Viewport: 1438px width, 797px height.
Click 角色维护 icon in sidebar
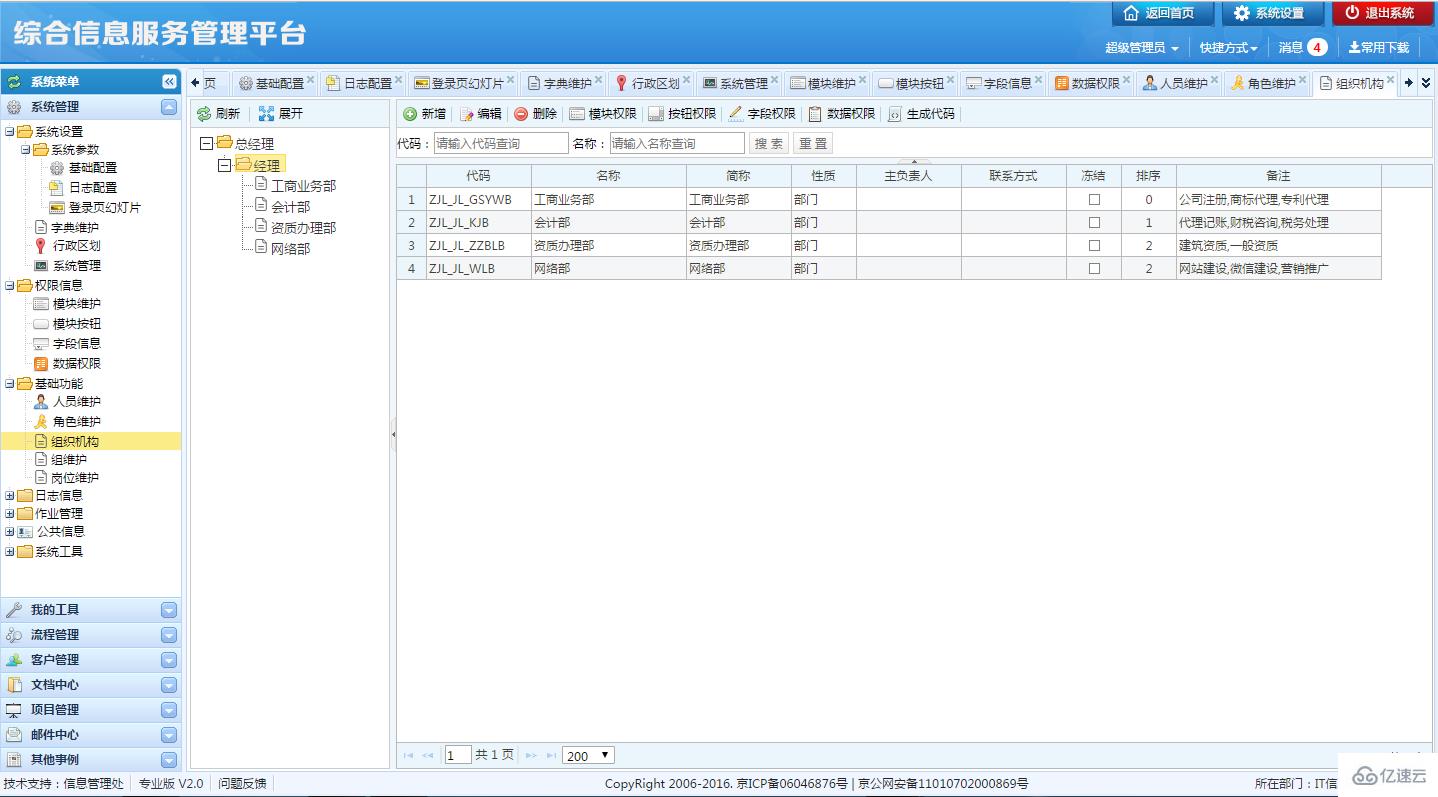click(41, 422)
